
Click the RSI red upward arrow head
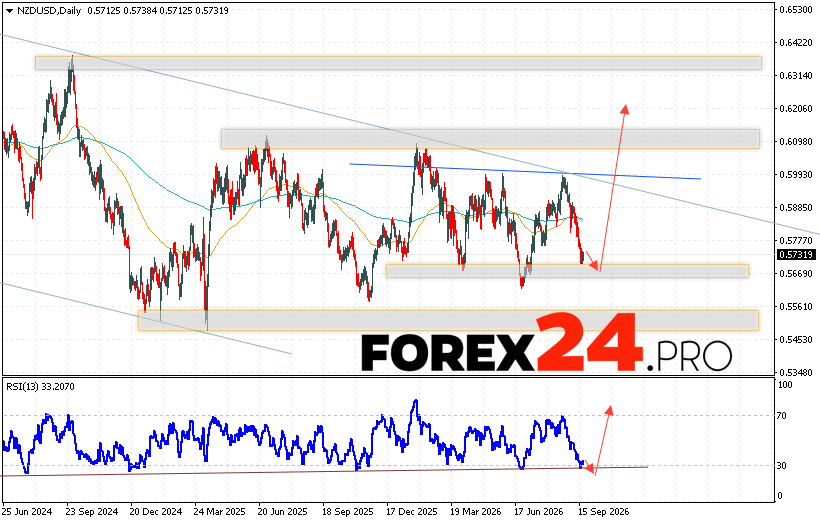click(x=609, y=410)
